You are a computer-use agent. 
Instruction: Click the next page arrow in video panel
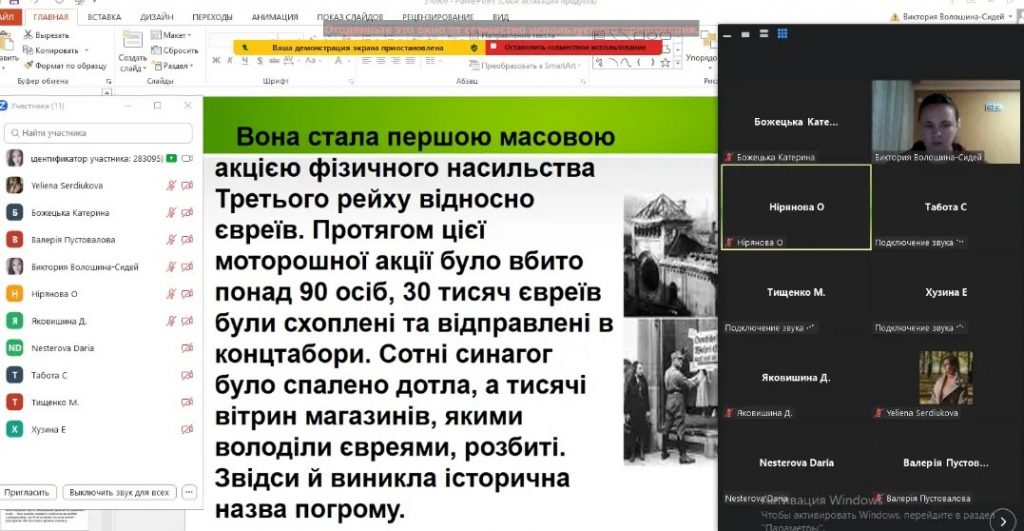1001,518
